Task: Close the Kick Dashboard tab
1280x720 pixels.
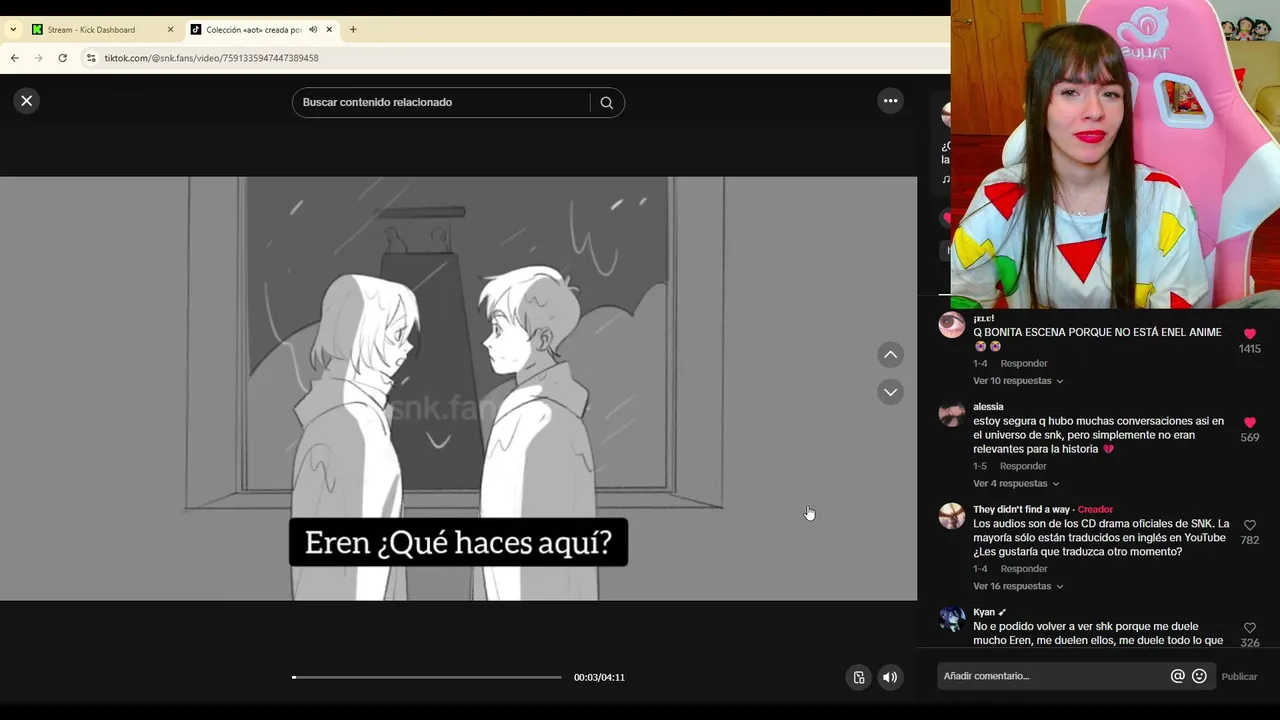Action: click(170, 30)
